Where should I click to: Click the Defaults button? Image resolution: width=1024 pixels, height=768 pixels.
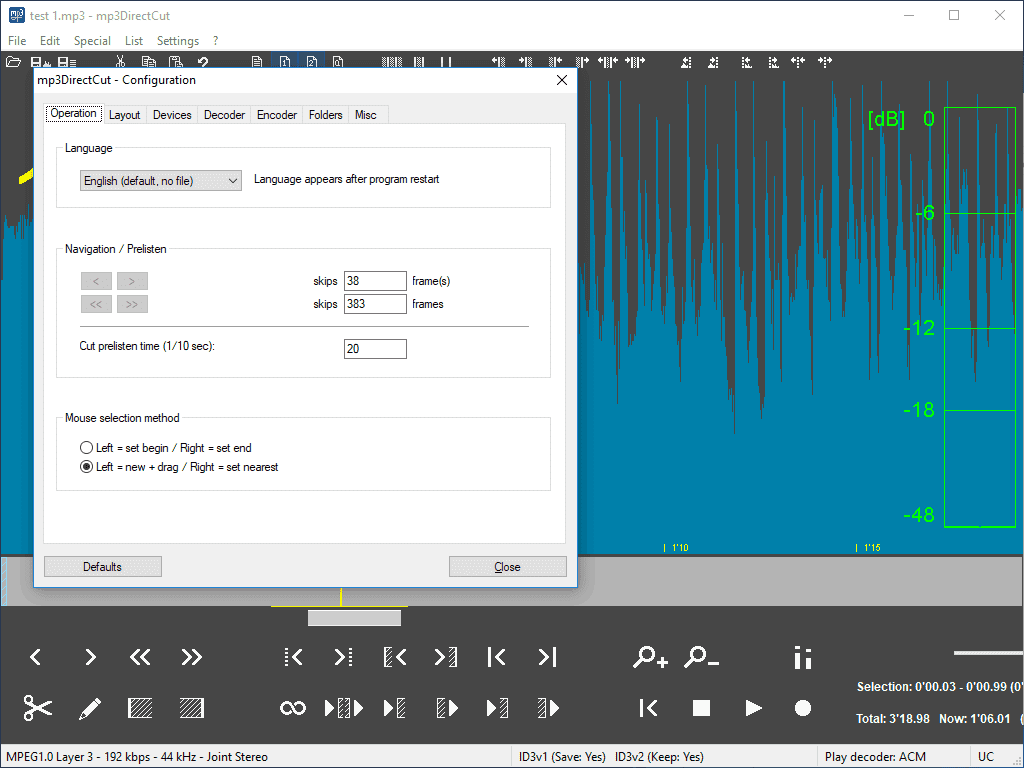103,567
